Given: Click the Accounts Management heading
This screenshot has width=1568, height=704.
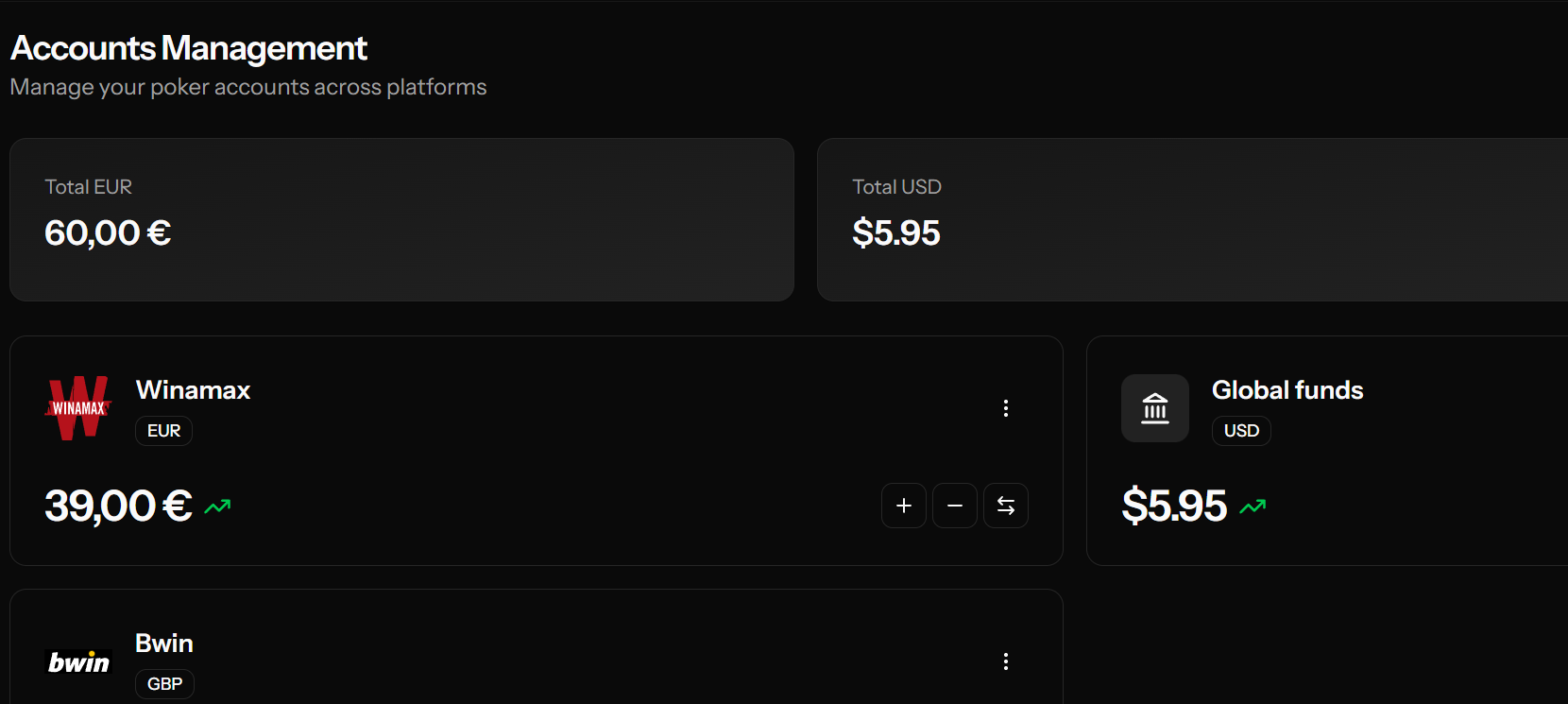Looking at the screenshot, I should click(189, 48).
